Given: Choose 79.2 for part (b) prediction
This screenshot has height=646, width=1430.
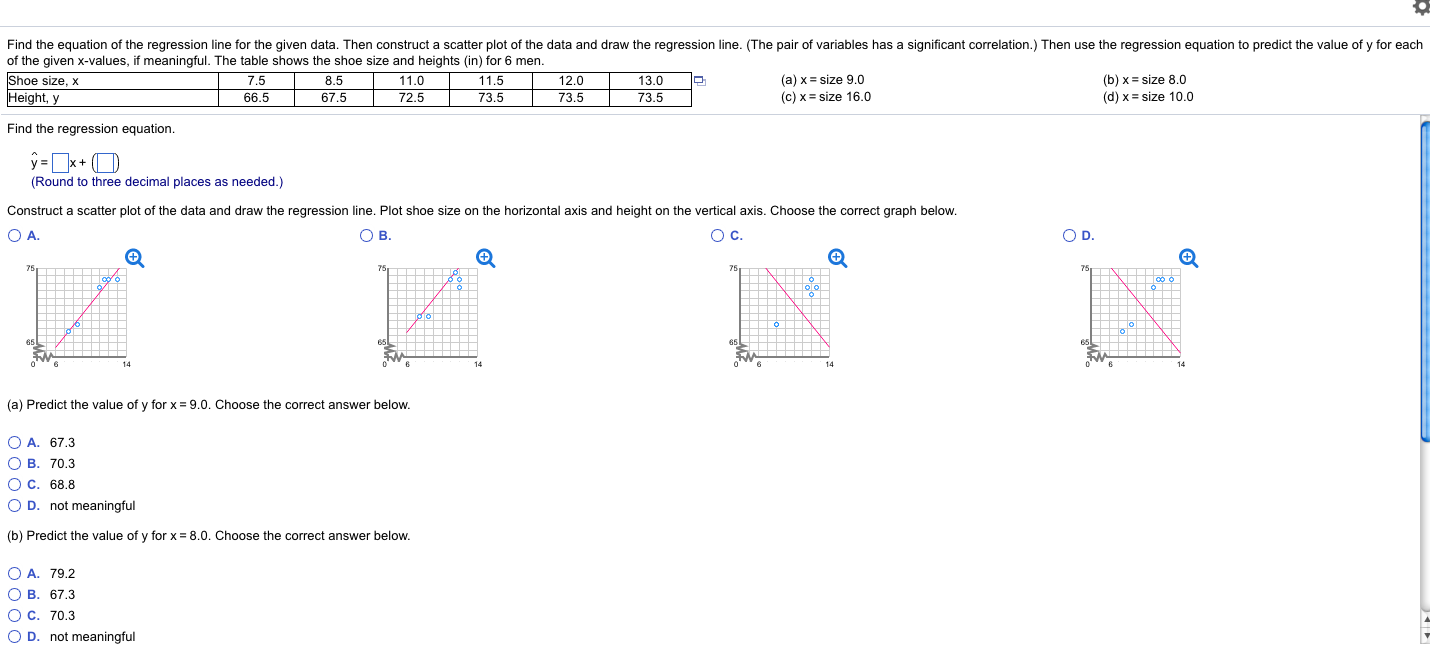Looking at the screenshot, I should [x=14, y=573].
